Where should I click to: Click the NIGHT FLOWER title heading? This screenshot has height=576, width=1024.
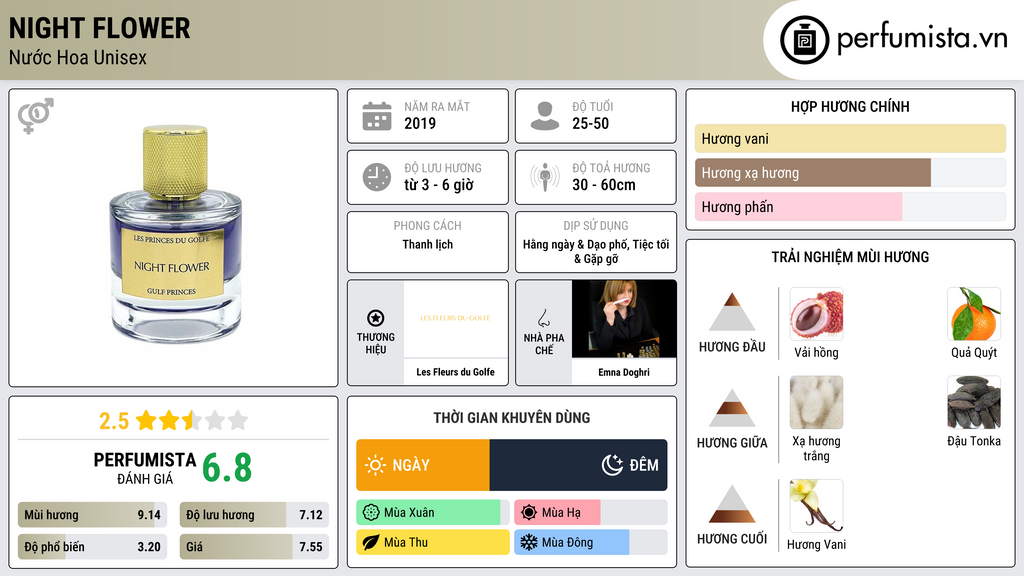pos(99,29)
